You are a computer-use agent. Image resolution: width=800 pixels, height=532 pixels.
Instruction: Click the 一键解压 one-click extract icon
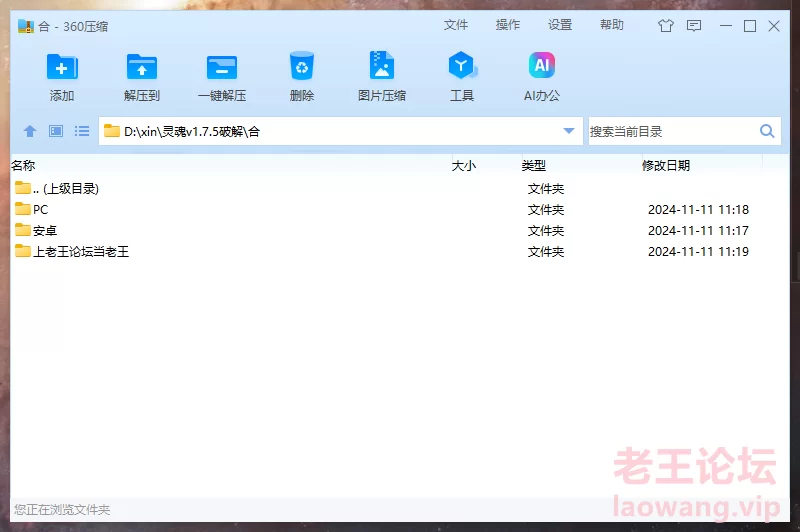coord(222,67)
